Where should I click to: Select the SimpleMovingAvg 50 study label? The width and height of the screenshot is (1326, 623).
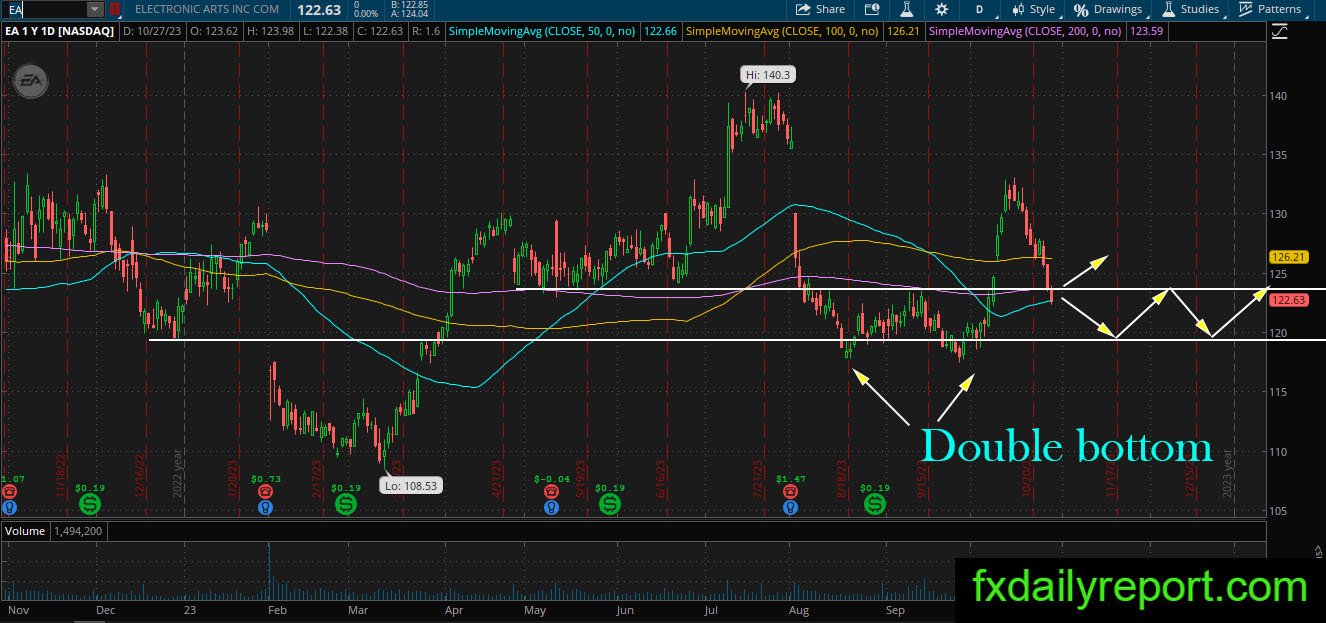(x=544, y=31)
